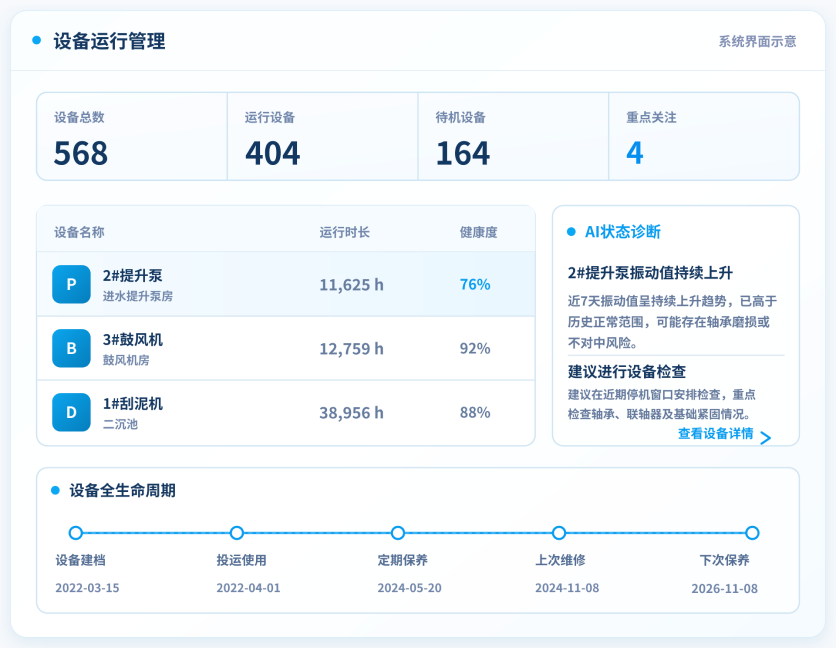Click the 建议进行设备检查 heading
Screen dimensions: 836x648
coord(626,372)
